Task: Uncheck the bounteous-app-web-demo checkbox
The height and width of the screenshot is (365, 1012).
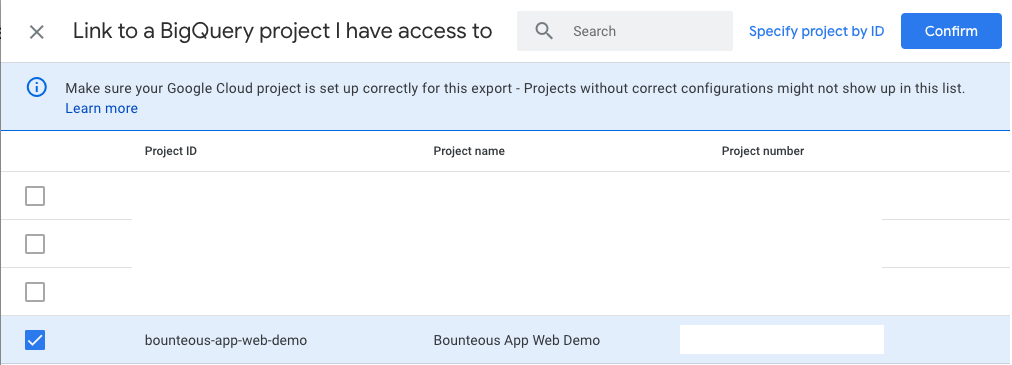Action: pyautogui.click(x=35, y=340)
